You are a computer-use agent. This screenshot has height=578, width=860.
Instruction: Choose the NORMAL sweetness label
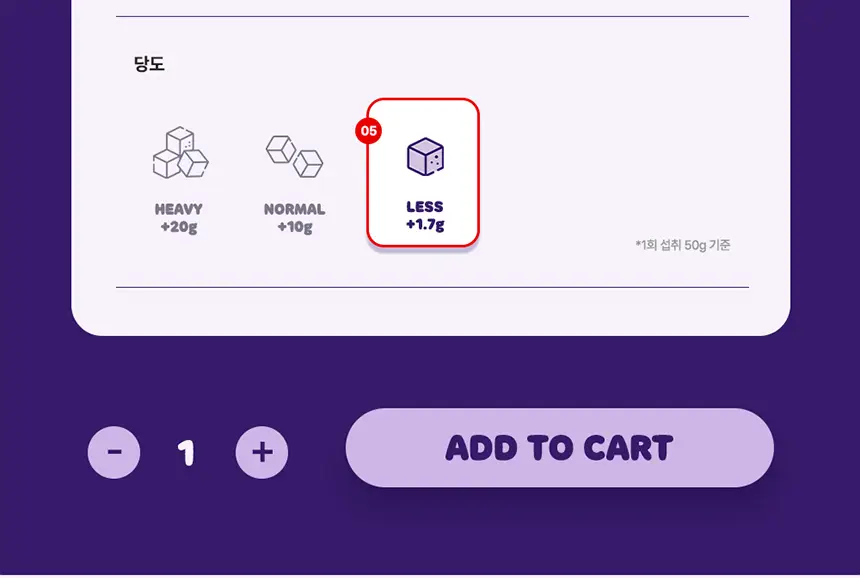295,209
